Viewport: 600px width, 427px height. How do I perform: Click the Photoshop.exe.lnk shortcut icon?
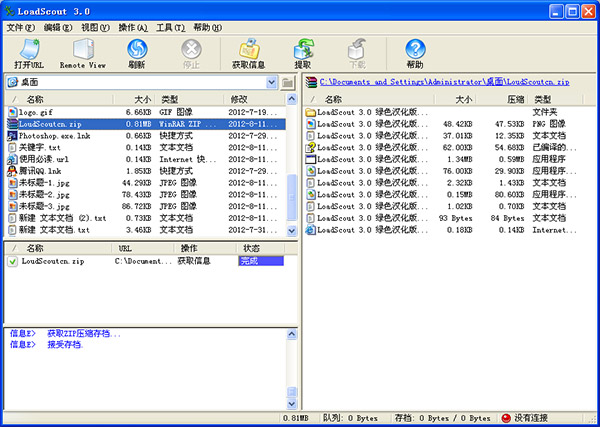[13, 136]
